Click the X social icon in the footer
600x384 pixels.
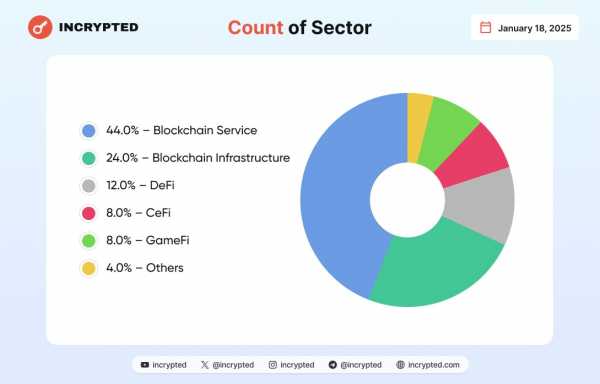click(205, 365)
